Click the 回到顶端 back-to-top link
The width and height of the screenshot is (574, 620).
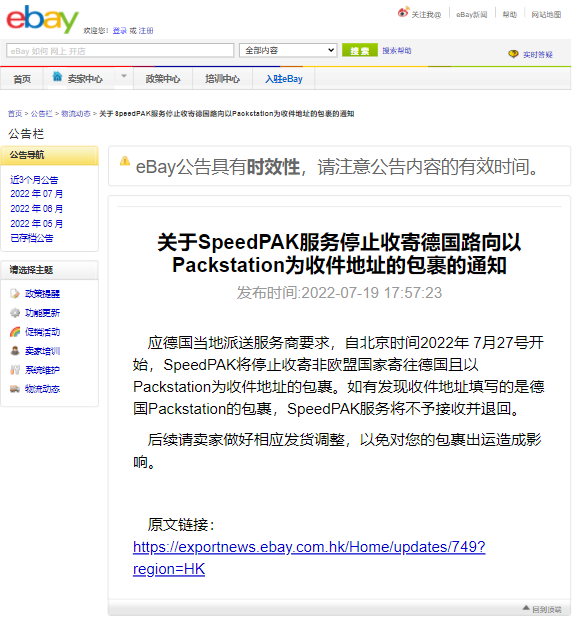pos(547,609)
